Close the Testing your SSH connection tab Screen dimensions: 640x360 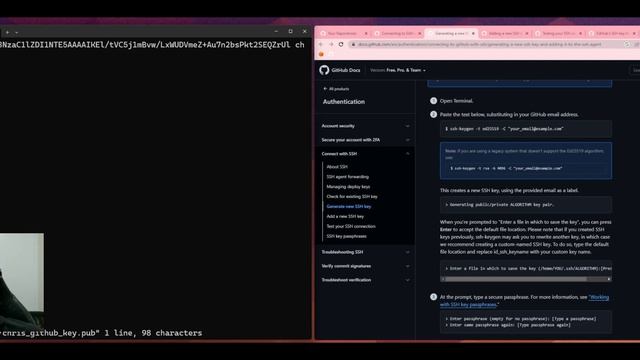coord(580,33)
